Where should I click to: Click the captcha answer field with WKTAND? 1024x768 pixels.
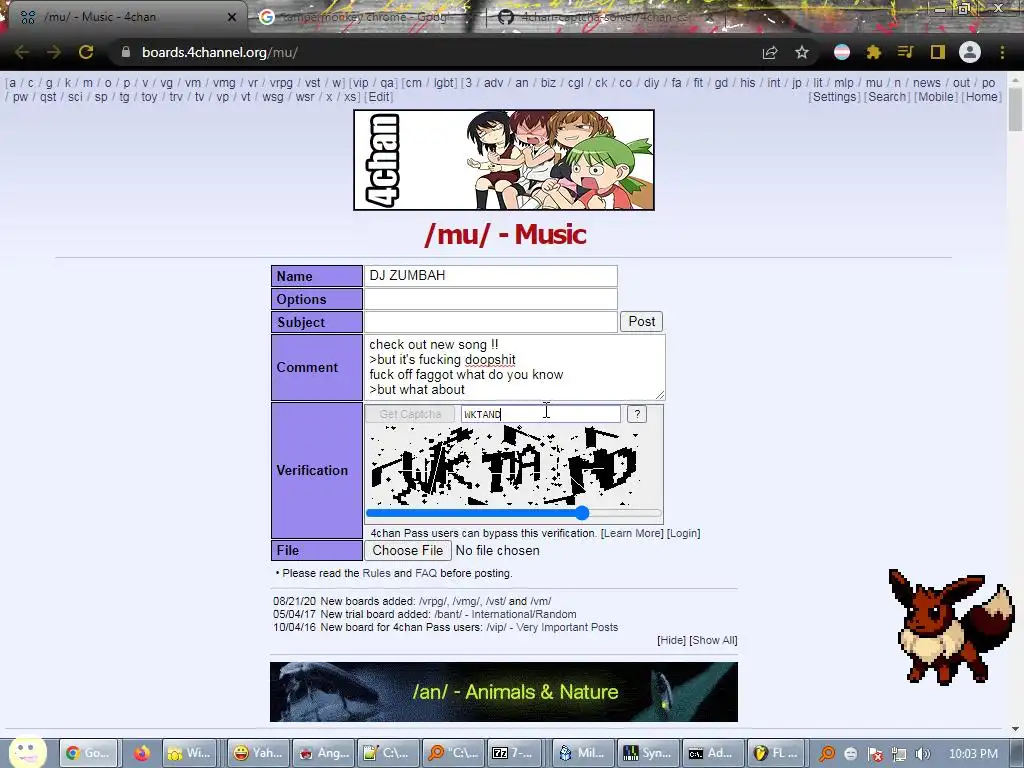coord(541,414)
